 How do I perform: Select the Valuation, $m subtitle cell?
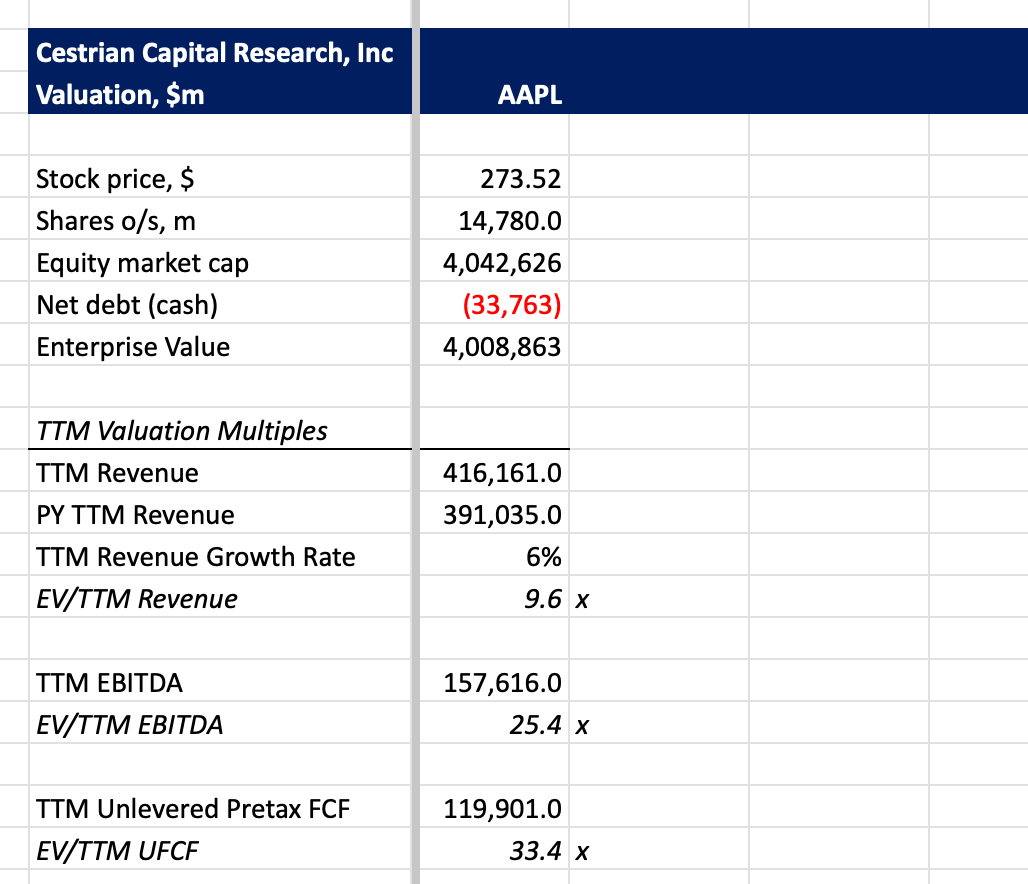point(120,95)
